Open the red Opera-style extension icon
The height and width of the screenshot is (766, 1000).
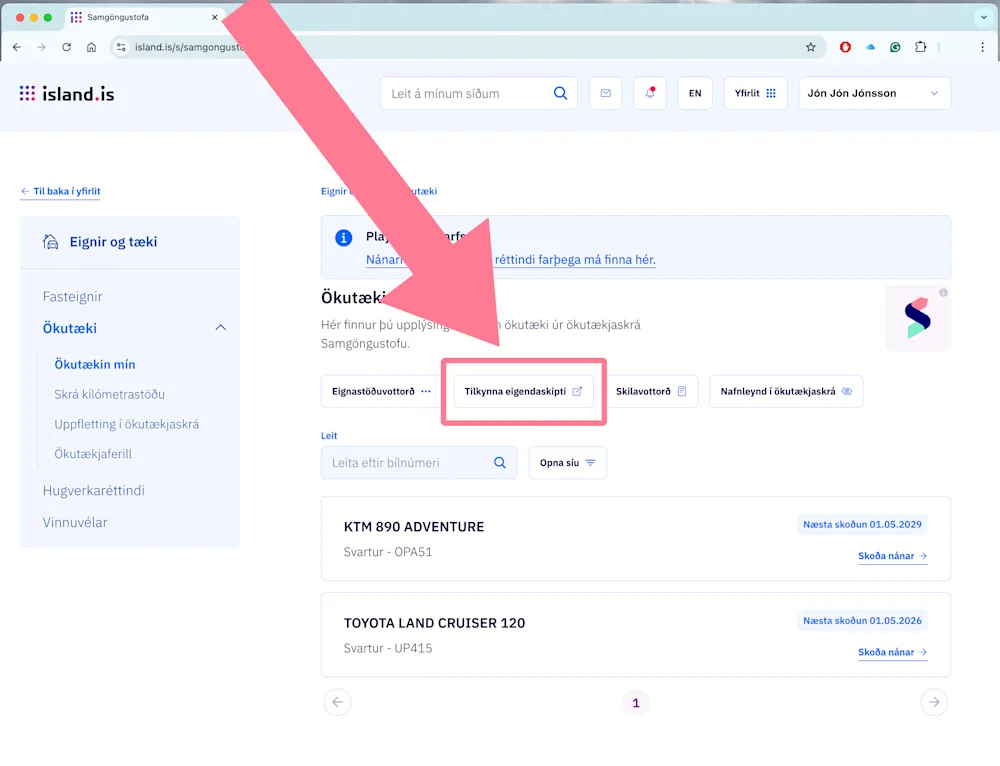click(x=845, y=47)
